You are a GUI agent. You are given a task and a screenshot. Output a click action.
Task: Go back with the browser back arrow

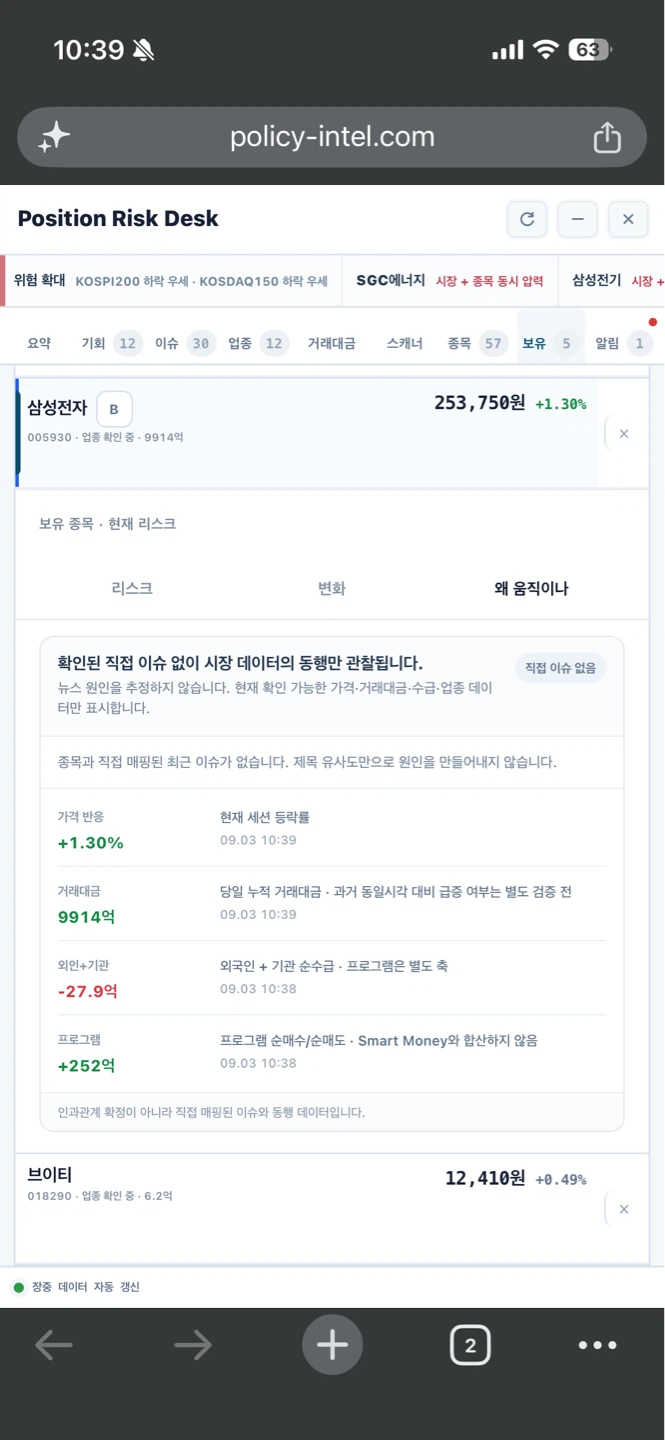[53, 1345]
